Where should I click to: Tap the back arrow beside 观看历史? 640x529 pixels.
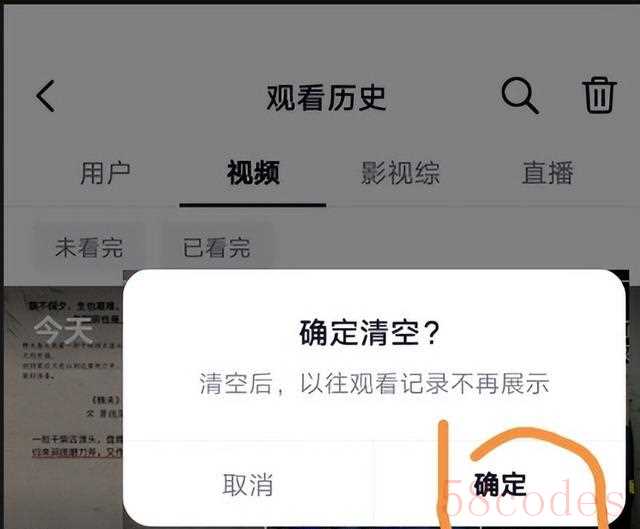[x=45, y=96]
